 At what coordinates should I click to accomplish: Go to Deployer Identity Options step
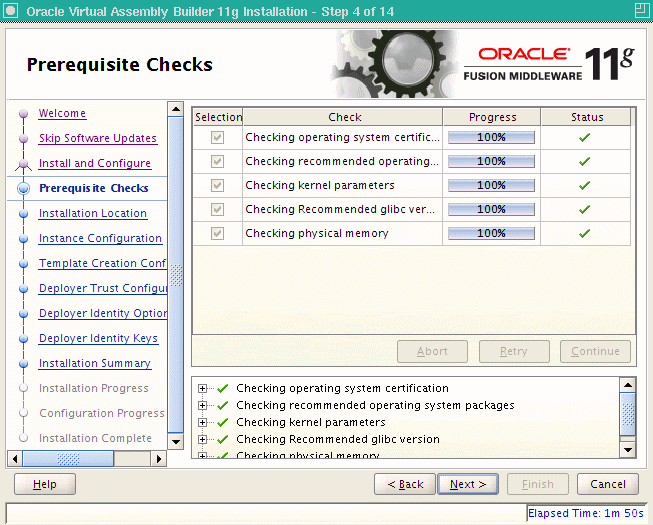tap(103, 313)
